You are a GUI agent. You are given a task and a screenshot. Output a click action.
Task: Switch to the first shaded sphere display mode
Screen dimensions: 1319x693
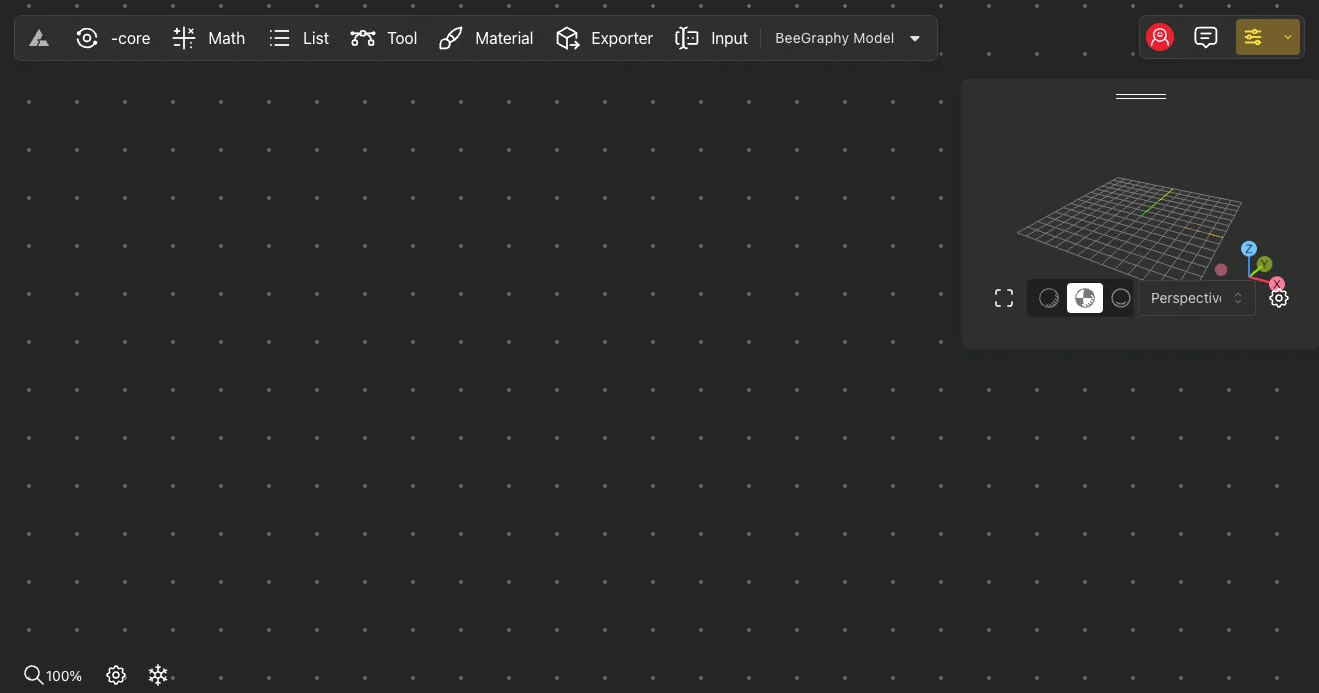(x=1049, y=298)
